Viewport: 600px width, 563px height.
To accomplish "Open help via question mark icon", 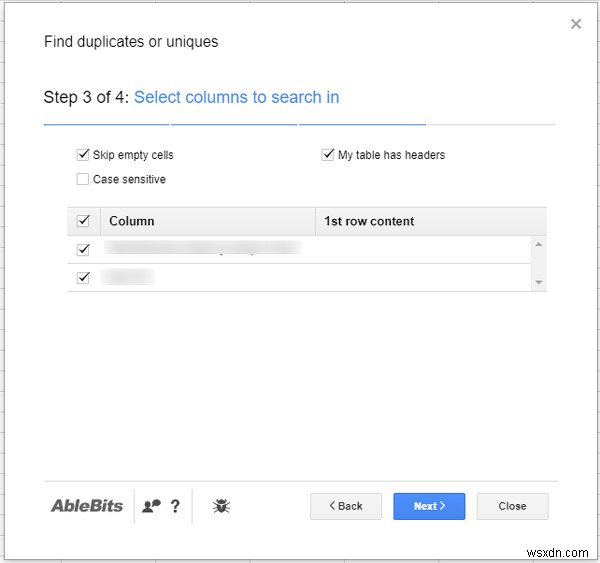I will tap(175, 506).
